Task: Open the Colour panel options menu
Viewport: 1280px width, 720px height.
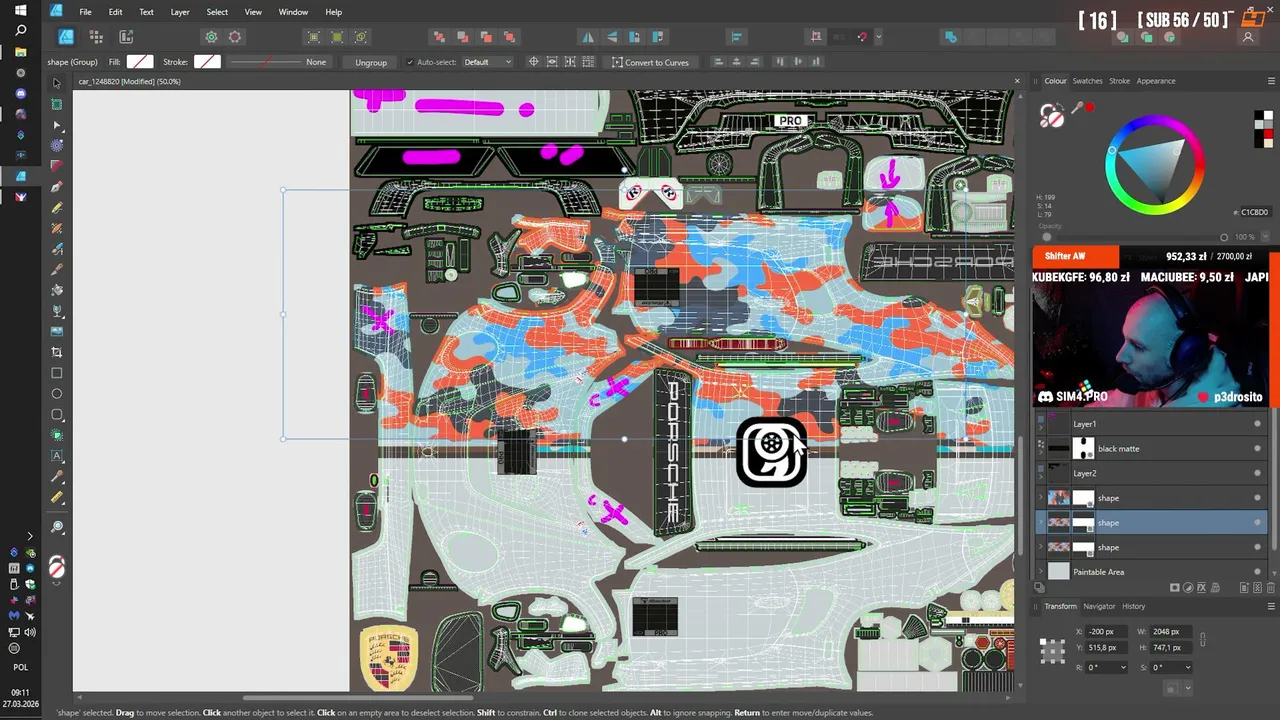Action: 1272,81
